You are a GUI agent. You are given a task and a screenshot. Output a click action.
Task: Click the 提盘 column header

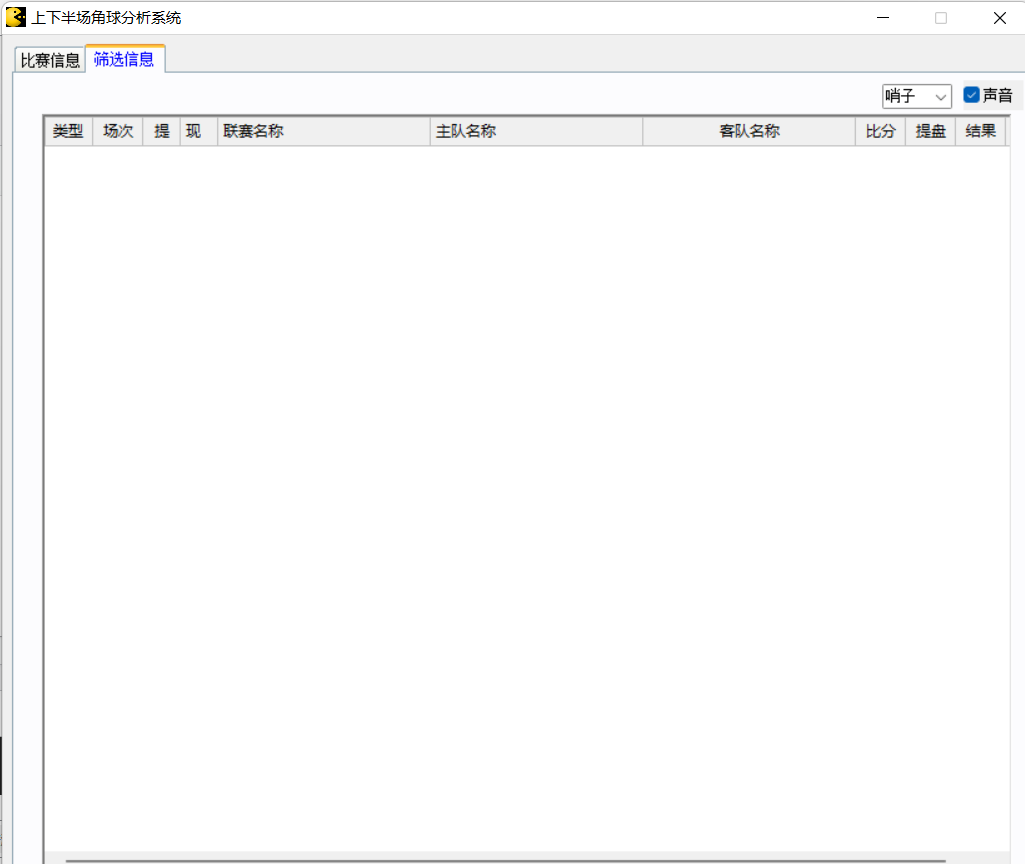(x=930, y=131)
